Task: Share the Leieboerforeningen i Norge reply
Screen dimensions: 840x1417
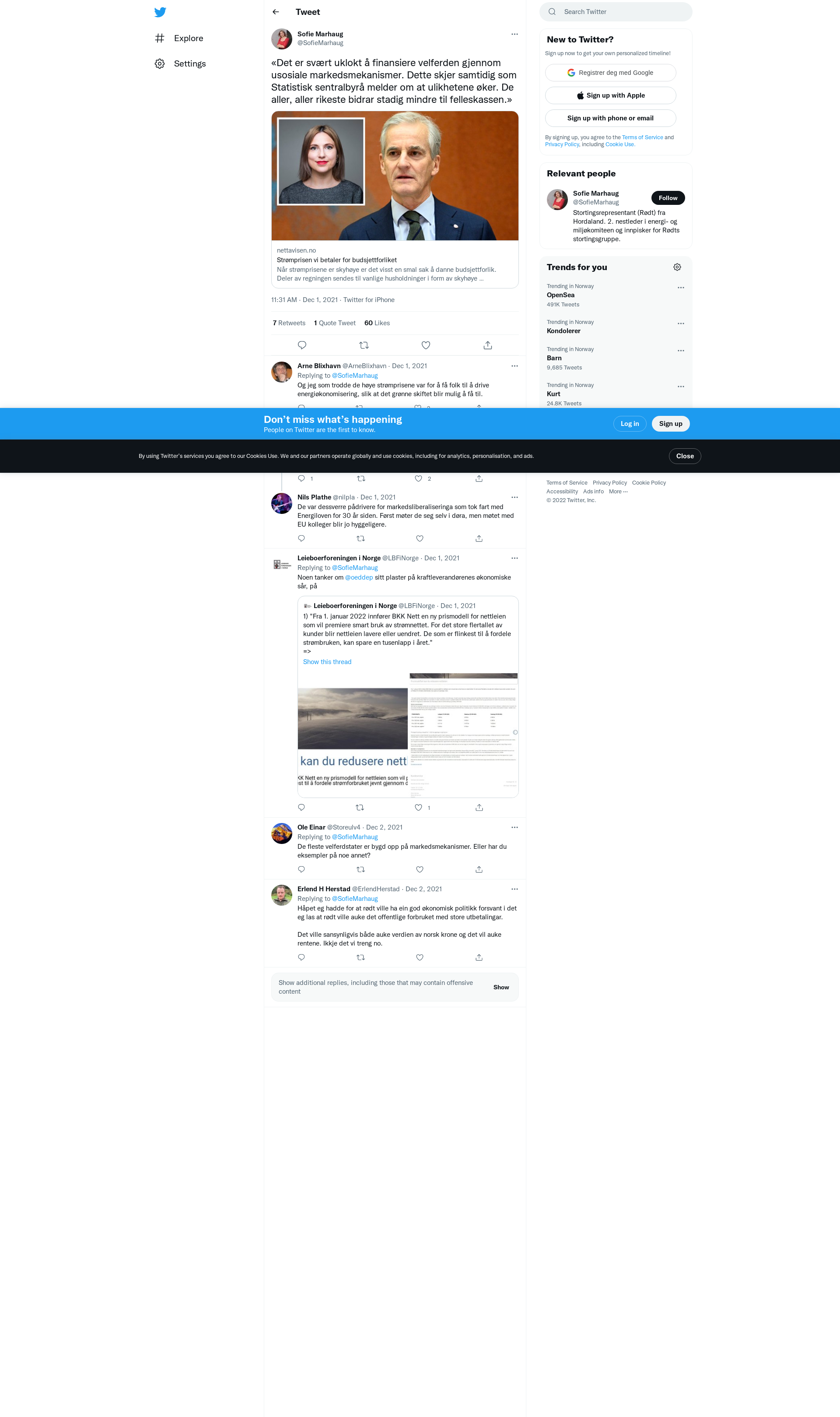Action: 479,808
